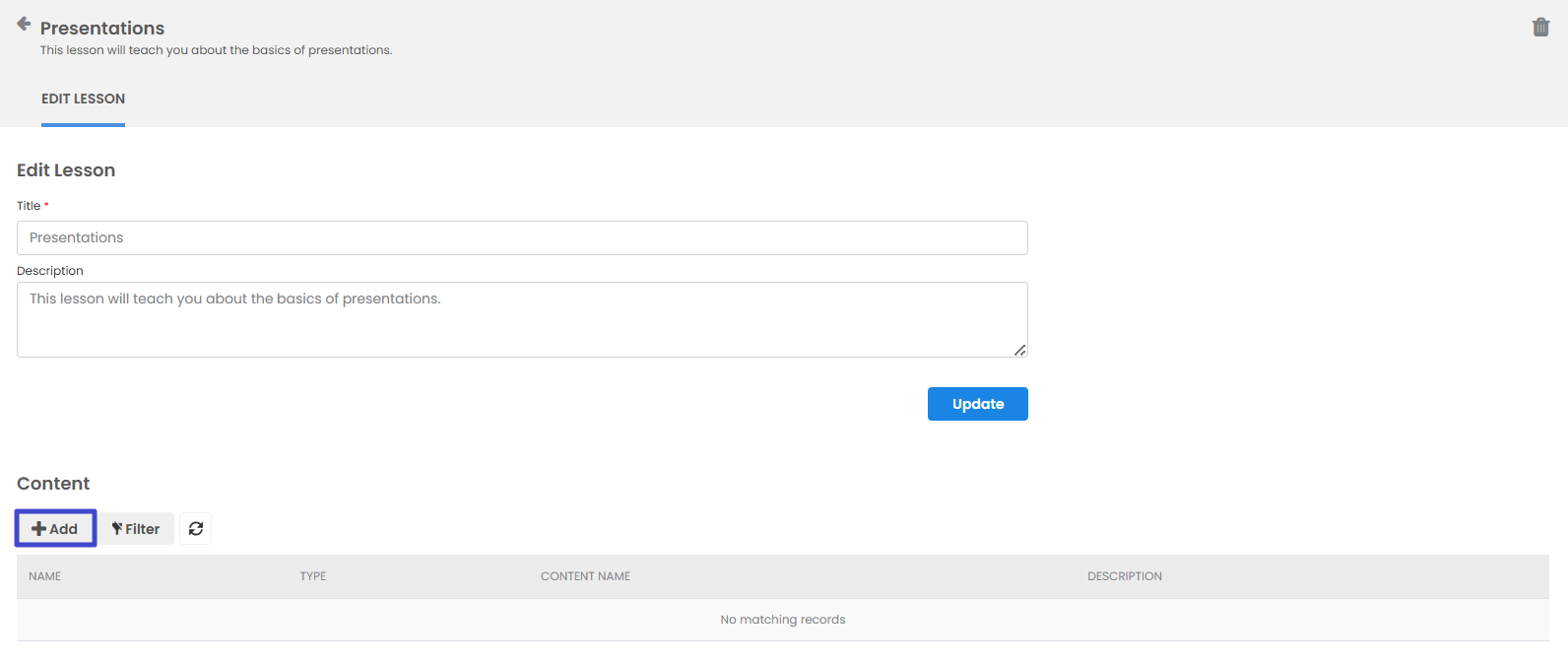The image size is (1568, 663).
Task: Click the Description field label
Action: tap(50, 271)
